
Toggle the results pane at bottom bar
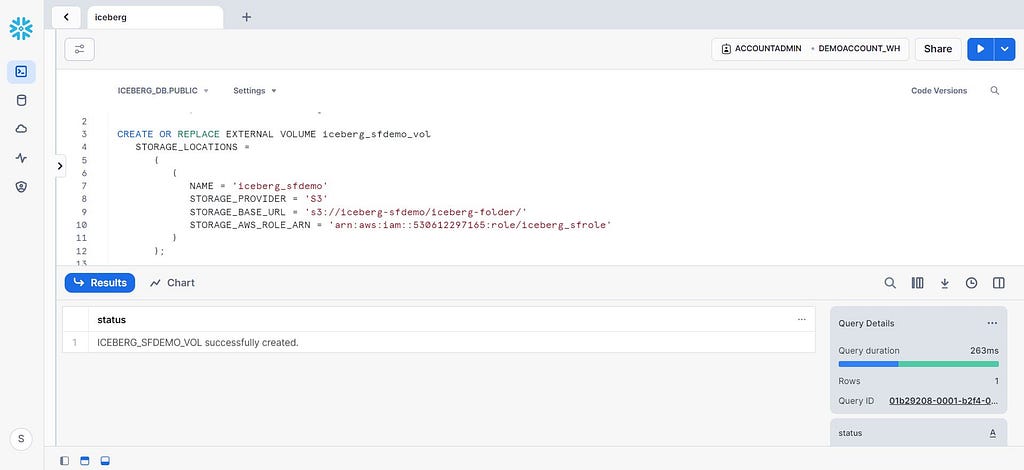point(105,461)
